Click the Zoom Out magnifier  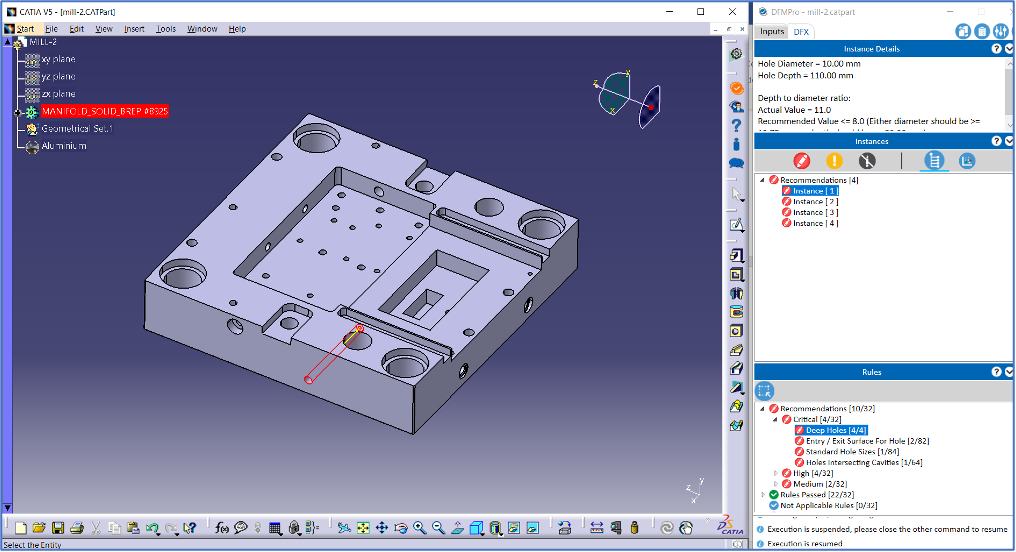pos(438,528)
